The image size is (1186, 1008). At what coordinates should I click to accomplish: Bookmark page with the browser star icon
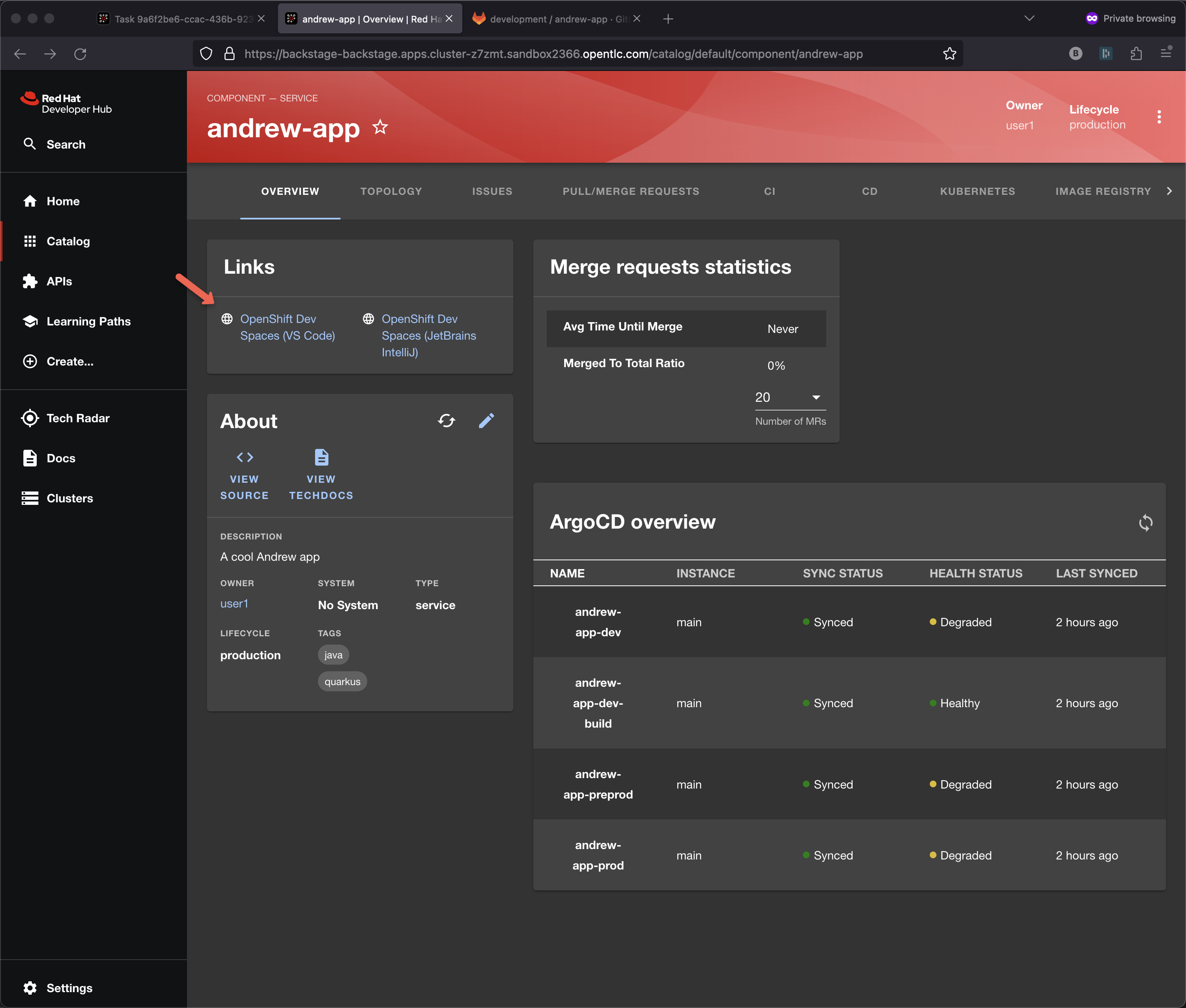click(949, 54)
